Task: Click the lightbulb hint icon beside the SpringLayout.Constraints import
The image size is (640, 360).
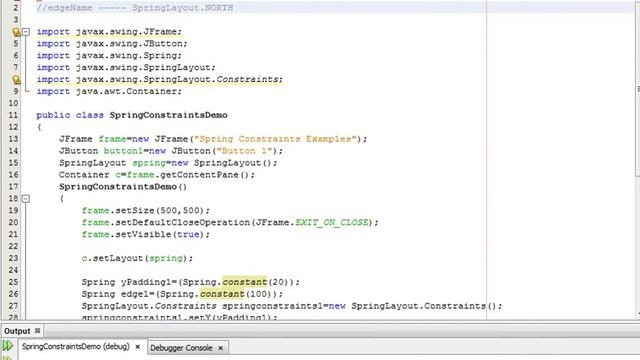Action: tap(16, 80)
